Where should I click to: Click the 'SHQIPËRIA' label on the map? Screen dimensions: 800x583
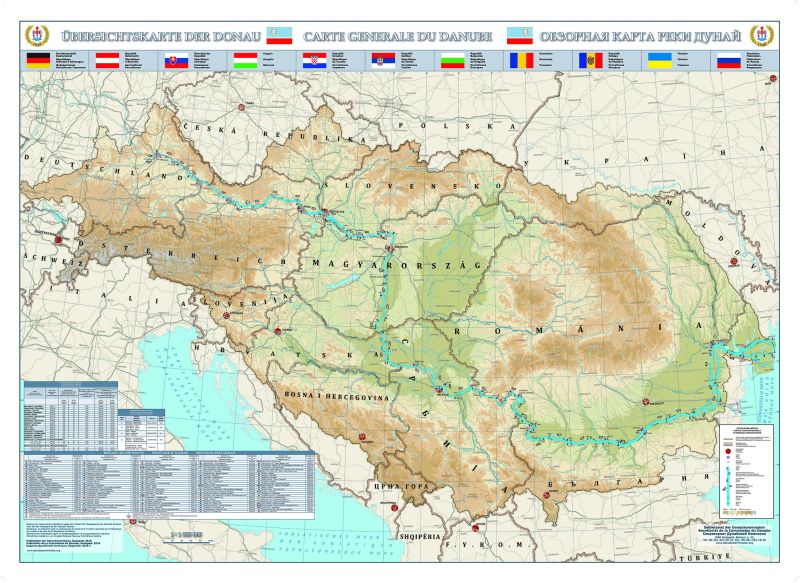point(420,537)
